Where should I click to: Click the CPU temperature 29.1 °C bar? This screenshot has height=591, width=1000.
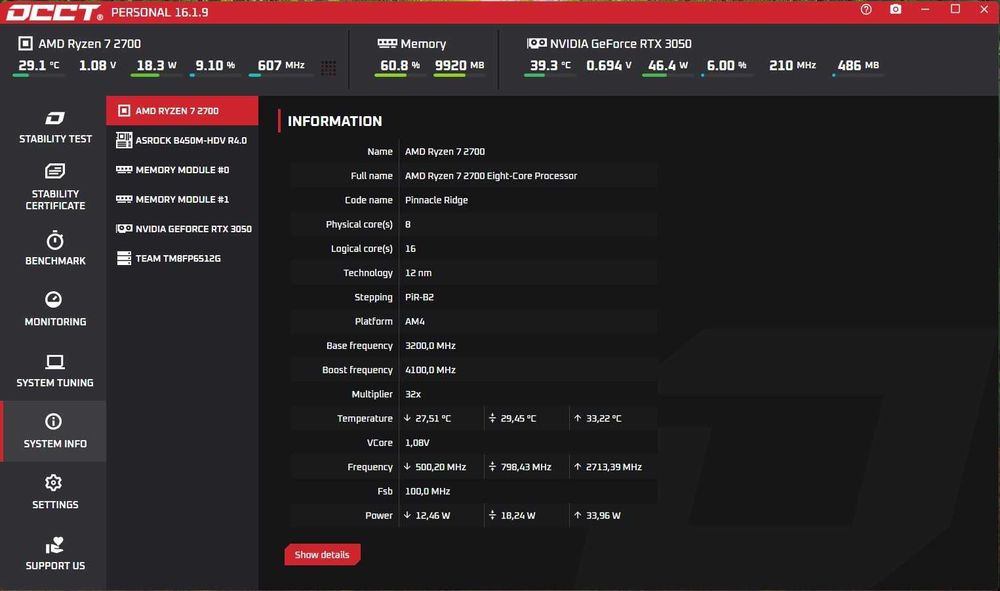tap(38, 75)
